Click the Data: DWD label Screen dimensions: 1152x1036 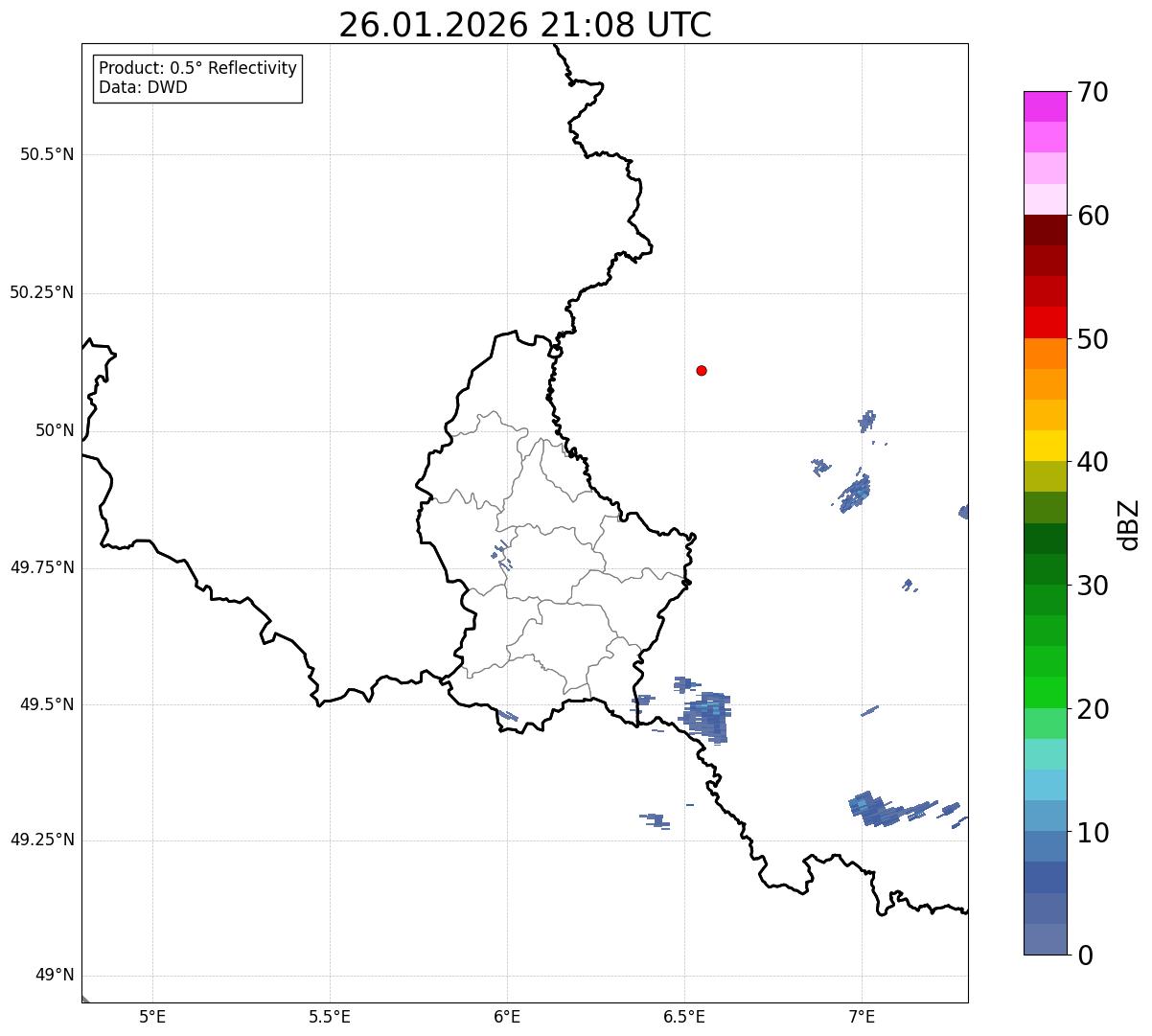(143, 87)
